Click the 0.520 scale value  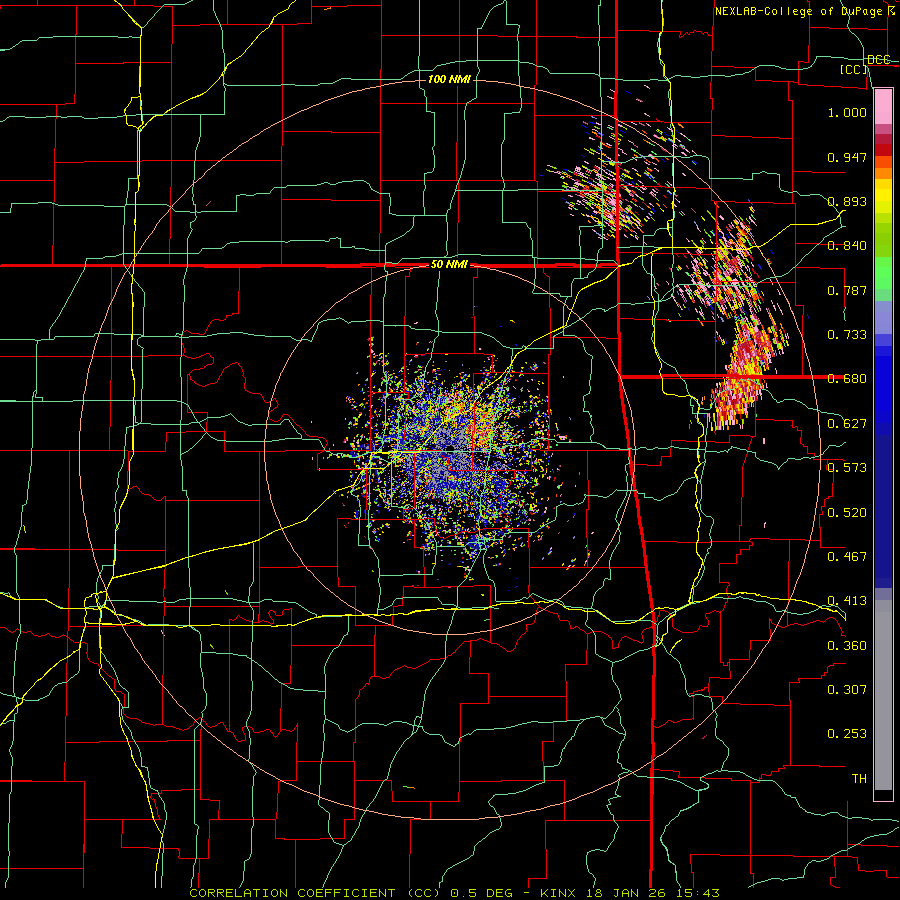point(847,513)
